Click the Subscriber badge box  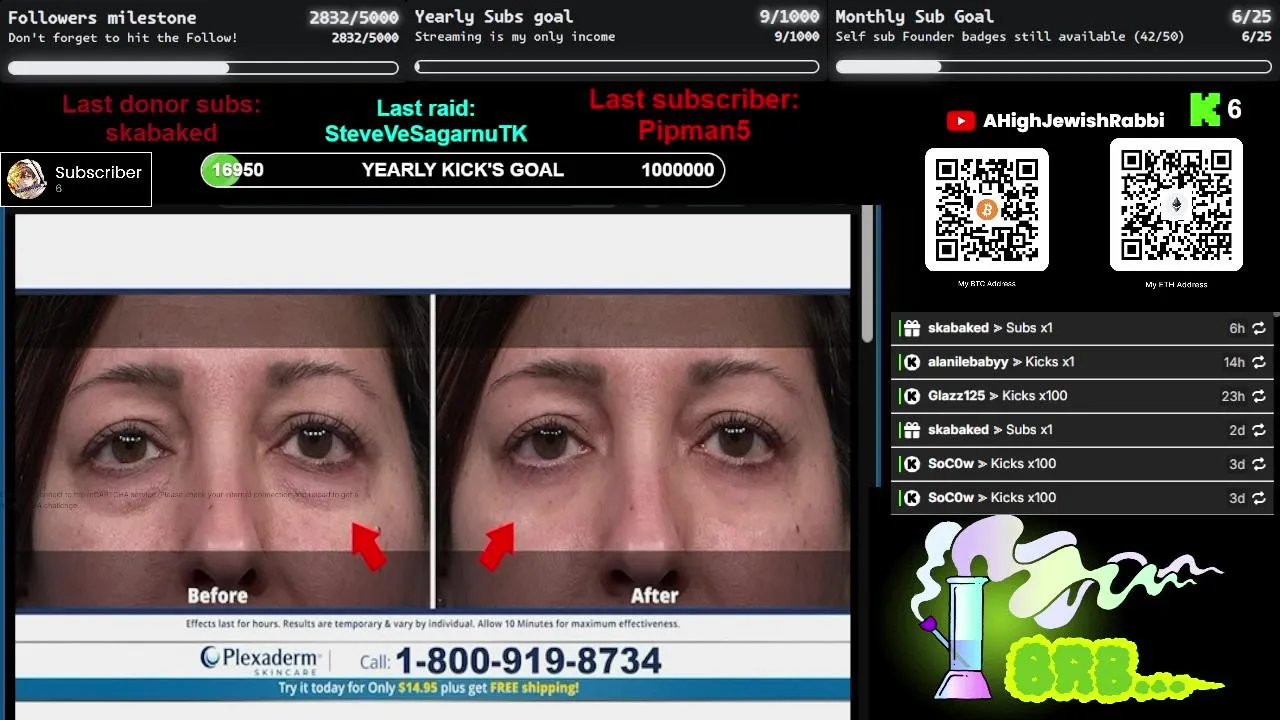pyautogui.click(x=76, y=180)
